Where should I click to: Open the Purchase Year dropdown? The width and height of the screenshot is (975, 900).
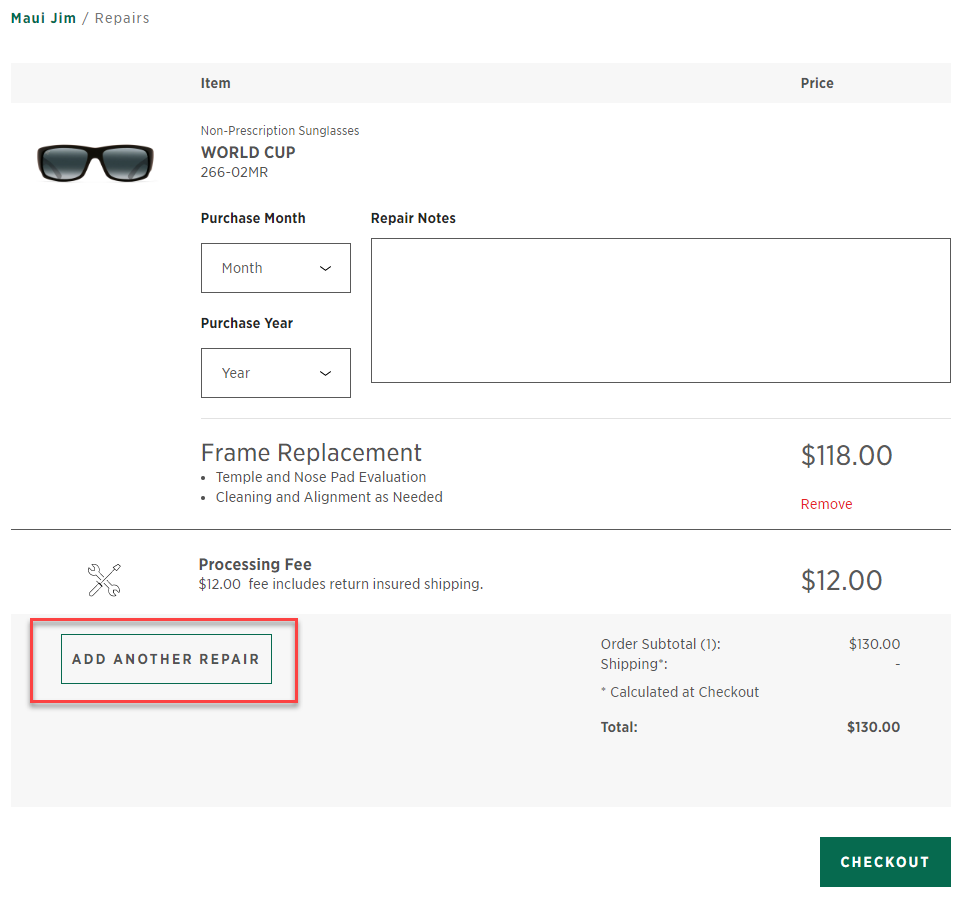(275, 373)
